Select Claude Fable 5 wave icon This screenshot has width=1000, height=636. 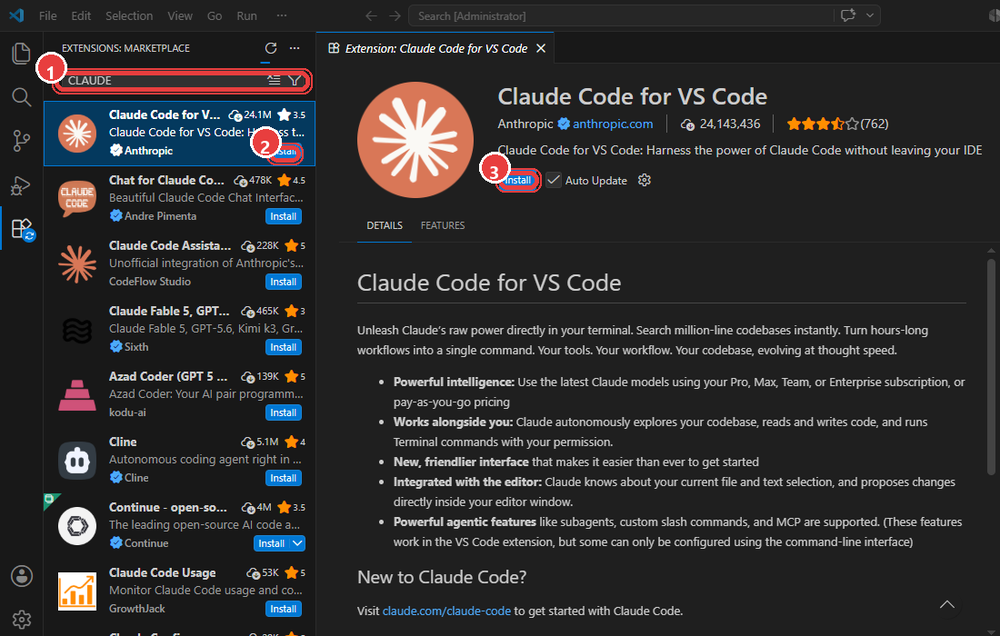click(77, 330)
